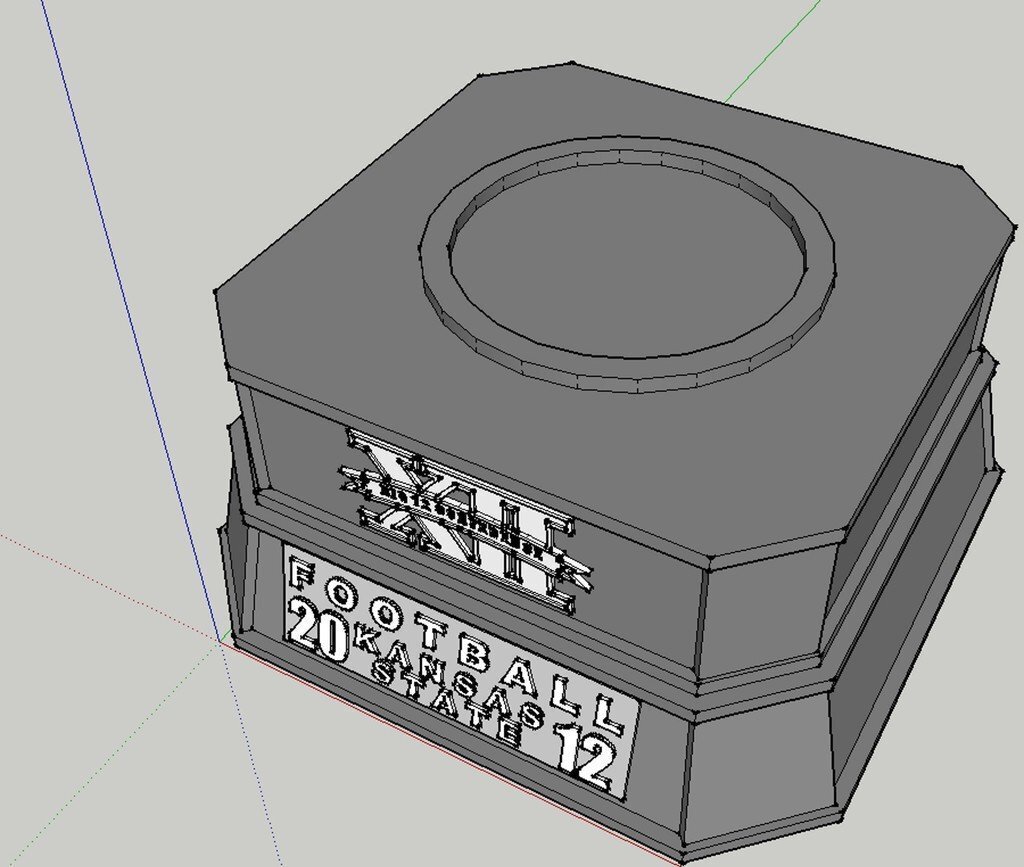The height and width of the screenshot is (867, 1024).
Task: Click the "STATE" lettering on the plaque
Action: click(x=445, y=705)
